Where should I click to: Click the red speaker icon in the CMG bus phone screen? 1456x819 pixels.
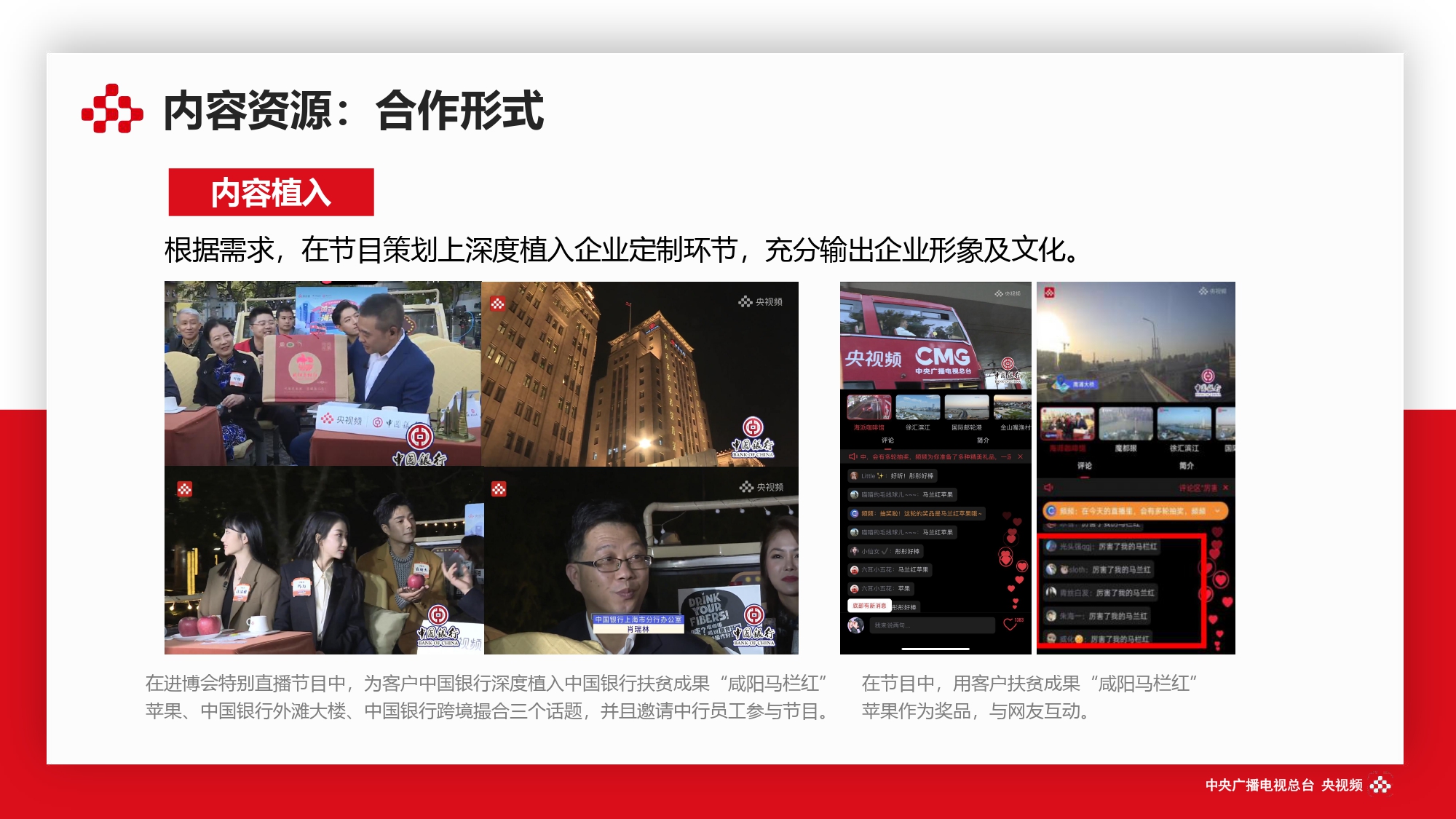(852, 456)
